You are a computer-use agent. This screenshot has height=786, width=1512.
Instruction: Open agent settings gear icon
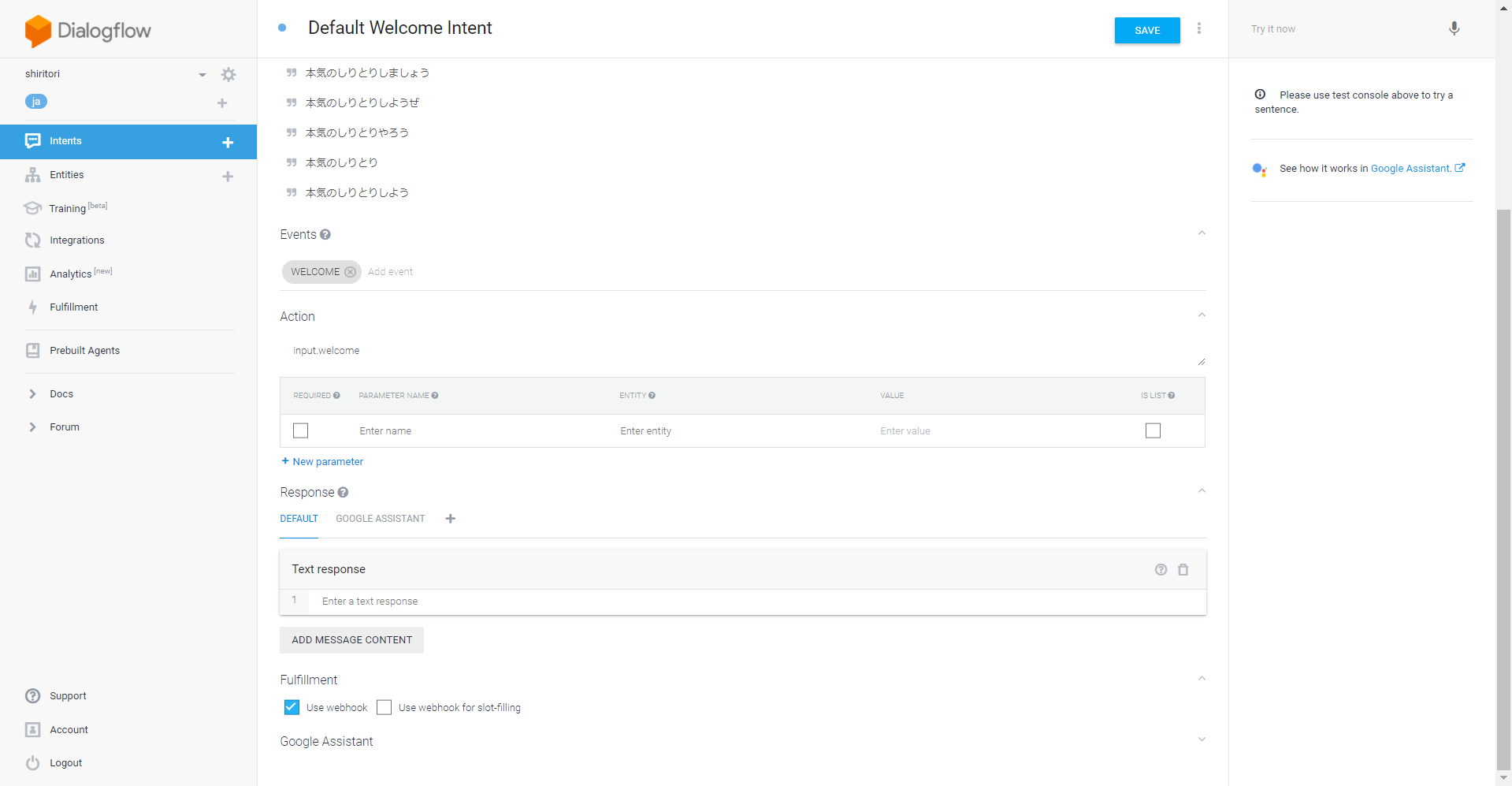228,75
